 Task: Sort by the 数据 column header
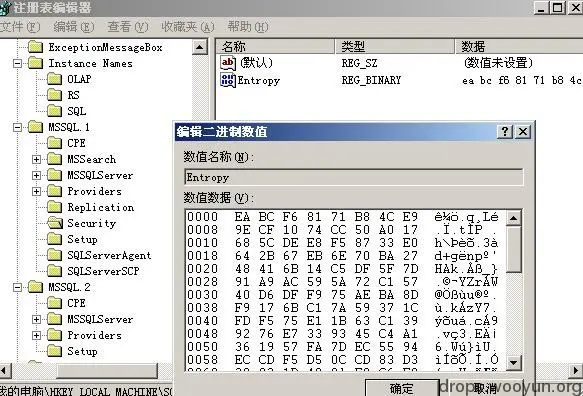519,46
